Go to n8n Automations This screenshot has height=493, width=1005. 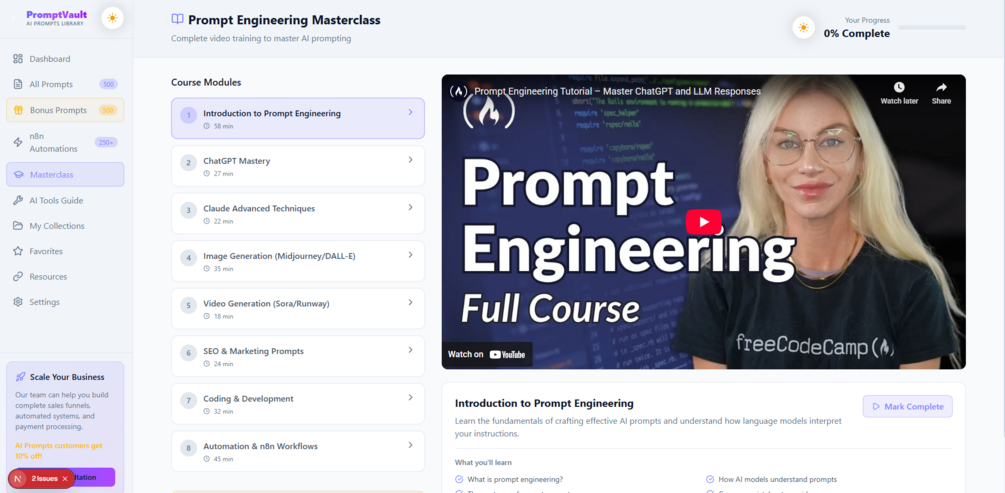[65, 142]
